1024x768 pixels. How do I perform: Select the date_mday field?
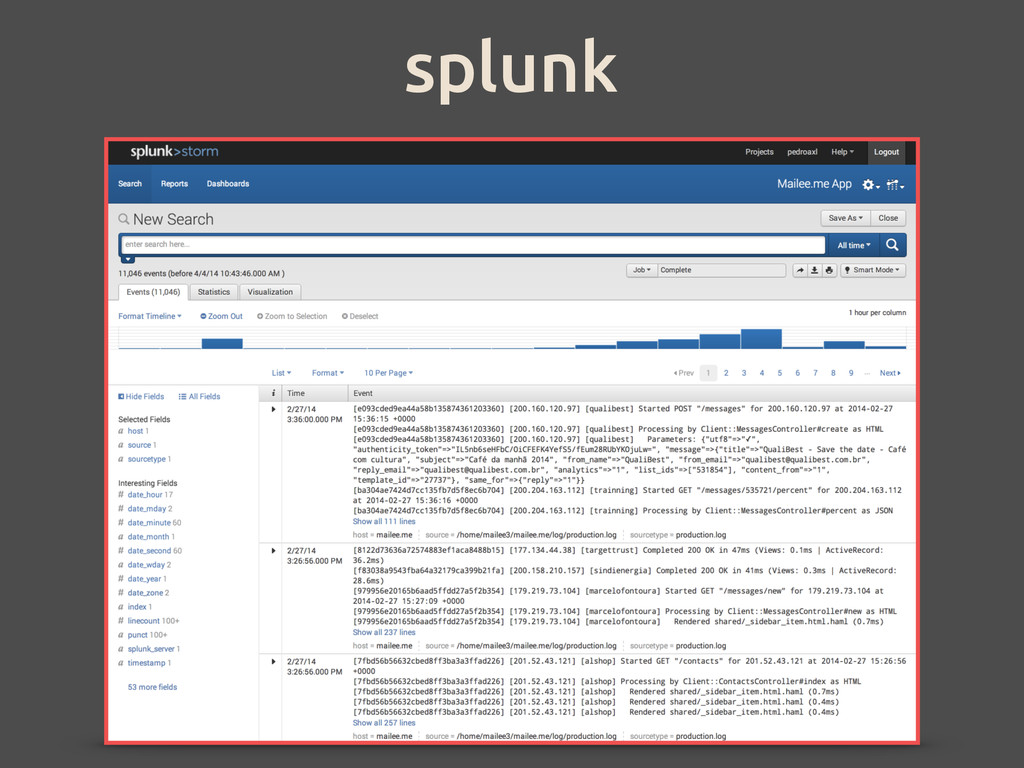(x=147, y=509)
